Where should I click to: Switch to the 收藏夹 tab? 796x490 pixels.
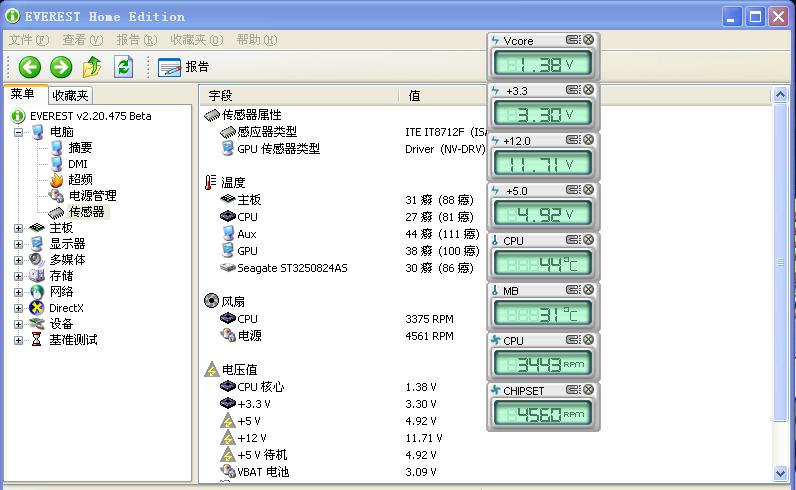(x=70, y=96)
